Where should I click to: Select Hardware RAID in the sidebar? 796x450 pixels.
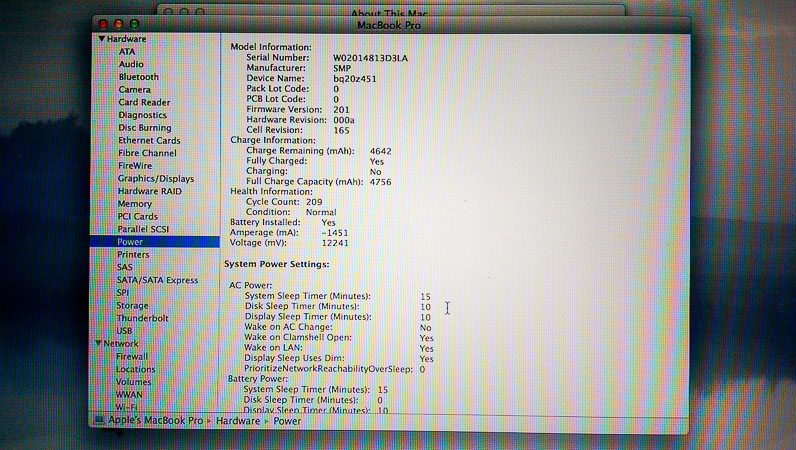pos(149,191)
